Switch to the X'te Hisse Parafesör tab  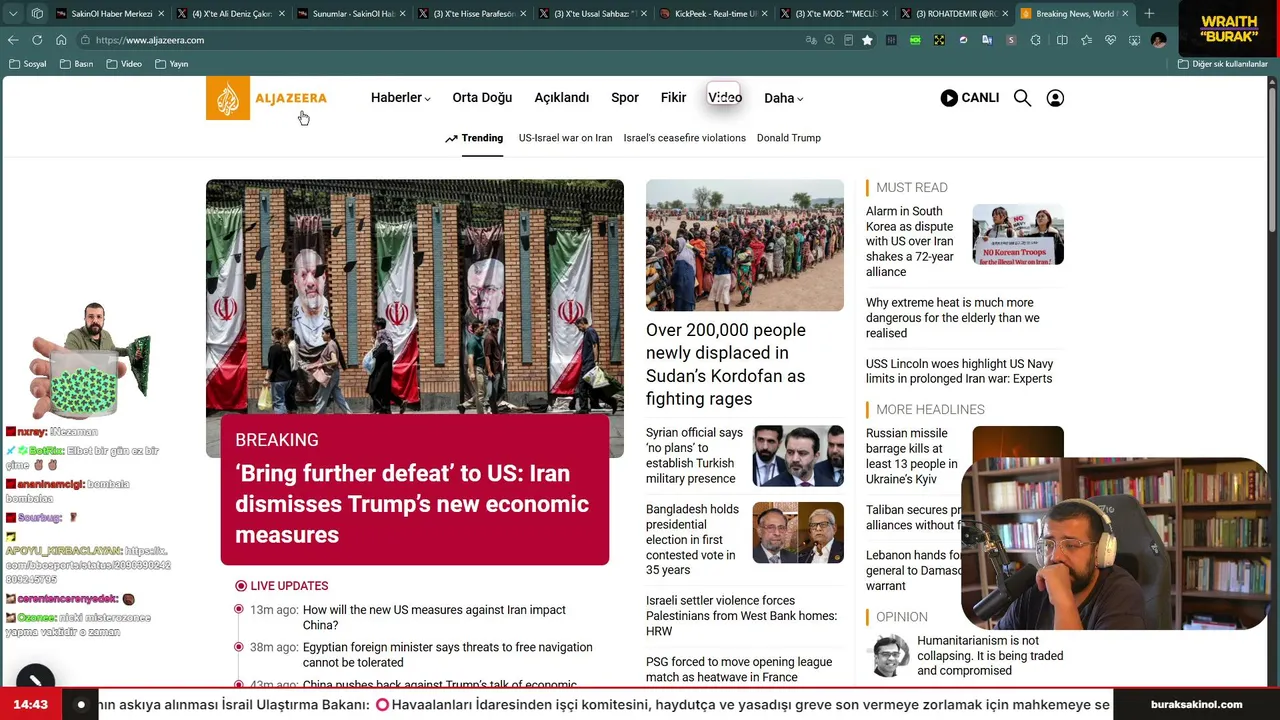(x=471, y=14)
